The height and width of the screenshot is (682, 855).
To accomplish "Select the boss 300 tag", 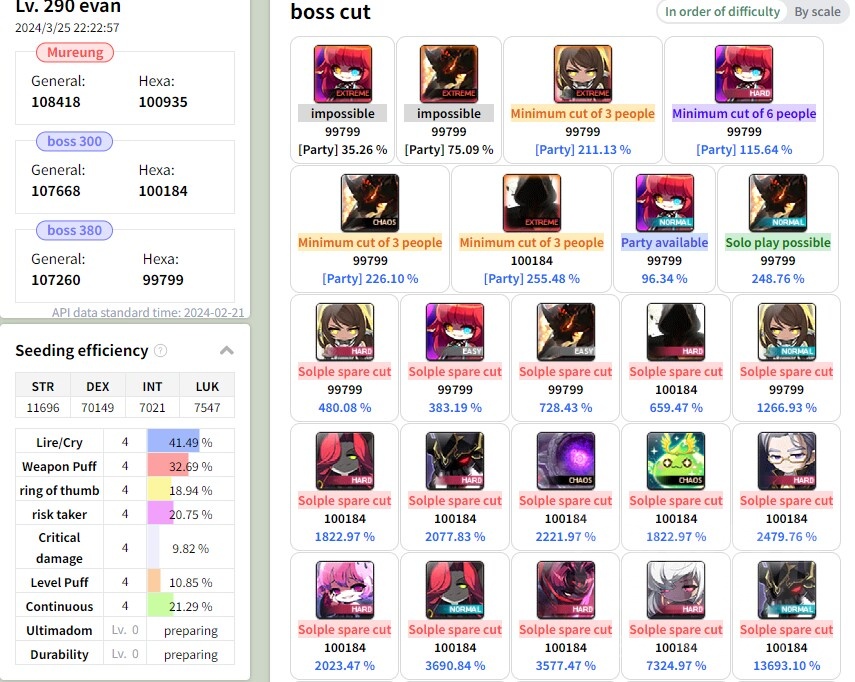I will click(74, 141).
